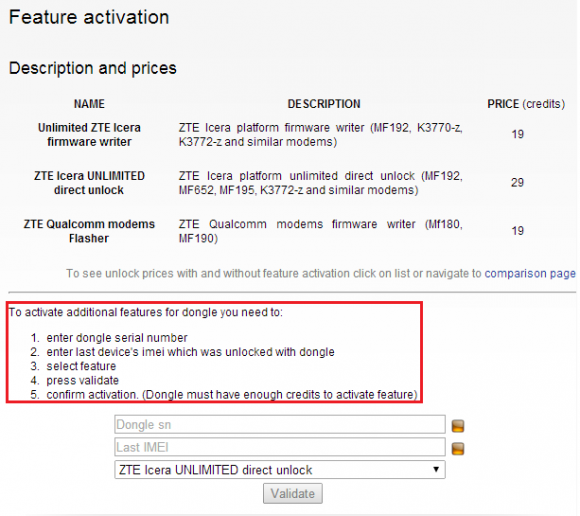580x516 pixels.
Task: Click the DESCRIPTION column header
Action: click(324, 104)
